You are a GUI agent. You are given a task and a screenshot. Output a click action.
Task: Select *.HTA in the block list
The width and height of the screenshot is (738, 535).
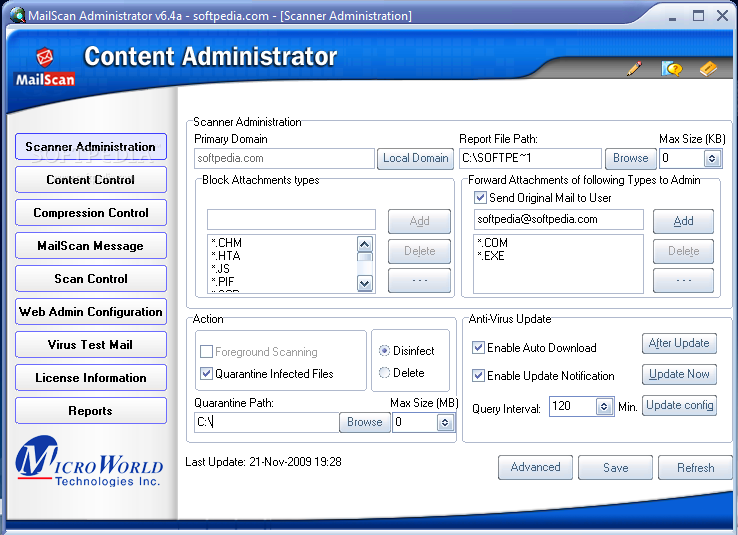tap(225, 256)
